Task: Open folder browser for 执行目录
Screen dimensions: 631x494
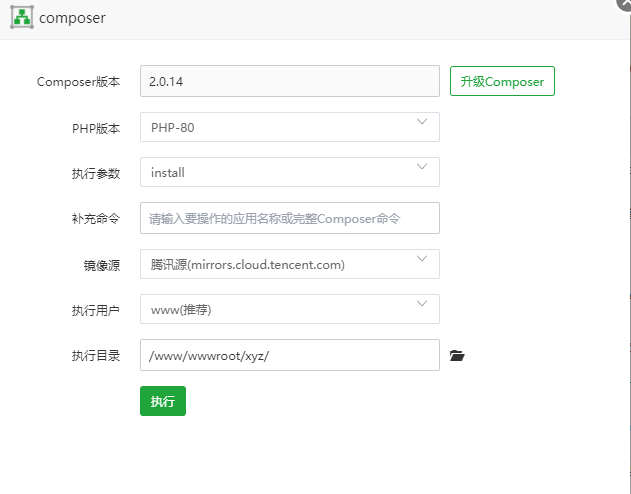Action: 457,356
